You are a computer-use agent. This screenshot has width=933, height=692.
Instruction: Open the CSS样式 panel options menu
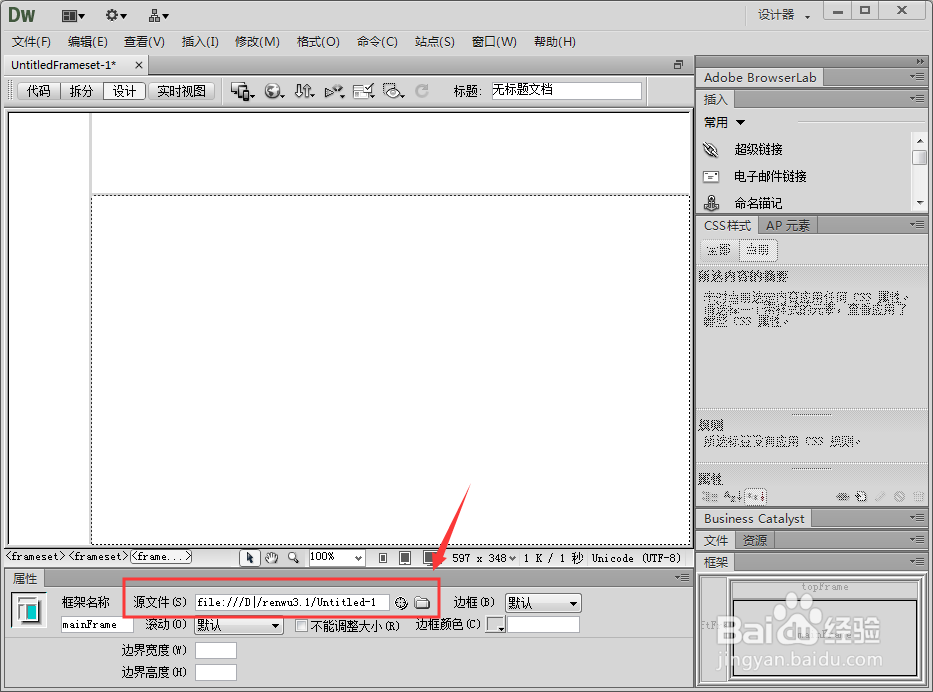[917, 224]
